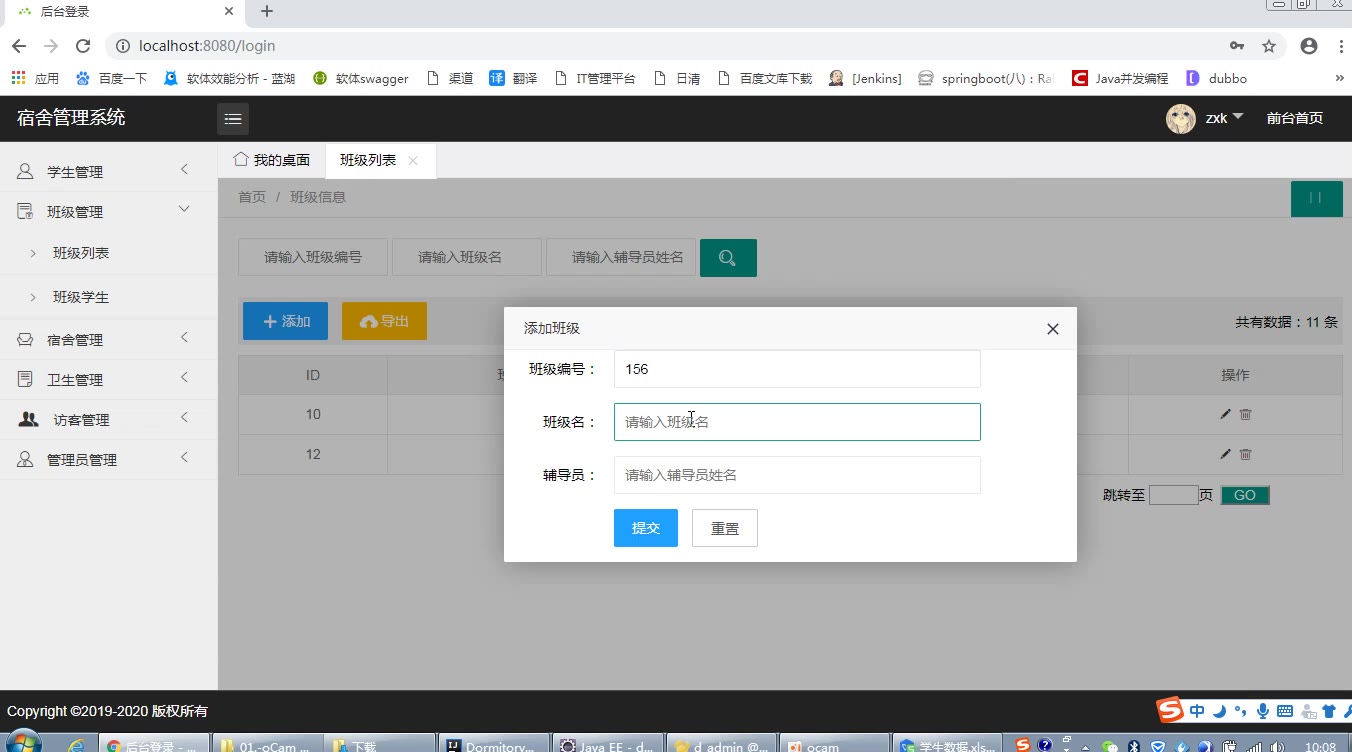This screenshot has height=752, width=1352.
Task: Reload the page with browser refresh icon
Action: coord(83,46)
